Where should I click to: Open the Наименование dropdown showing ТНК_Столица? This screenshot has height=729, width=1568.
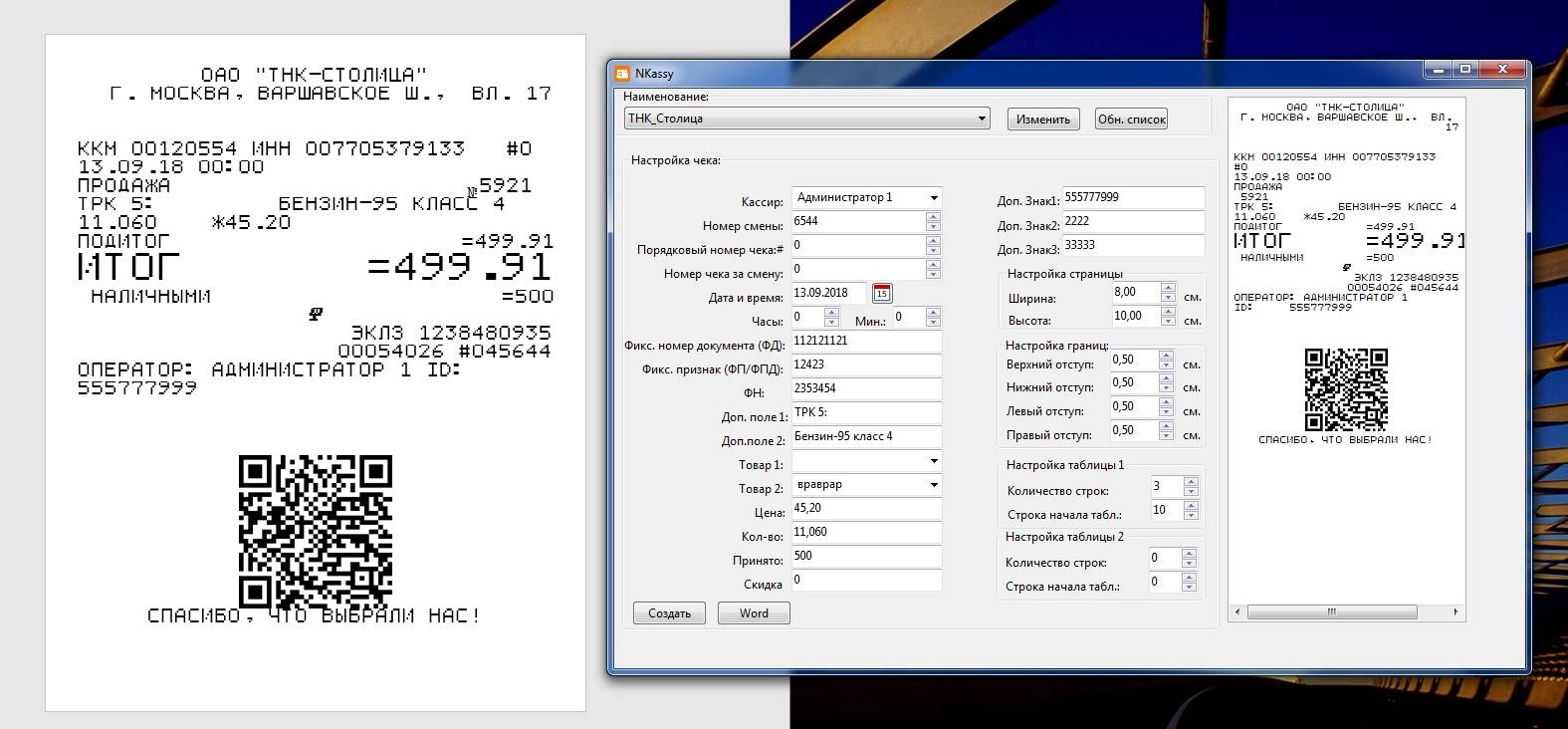(x=806, y=119)
